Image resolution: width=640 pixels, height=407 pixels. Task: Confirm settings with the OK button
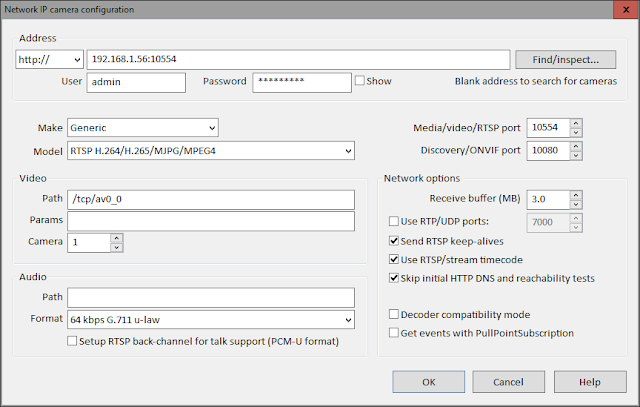tap(428, 381)
